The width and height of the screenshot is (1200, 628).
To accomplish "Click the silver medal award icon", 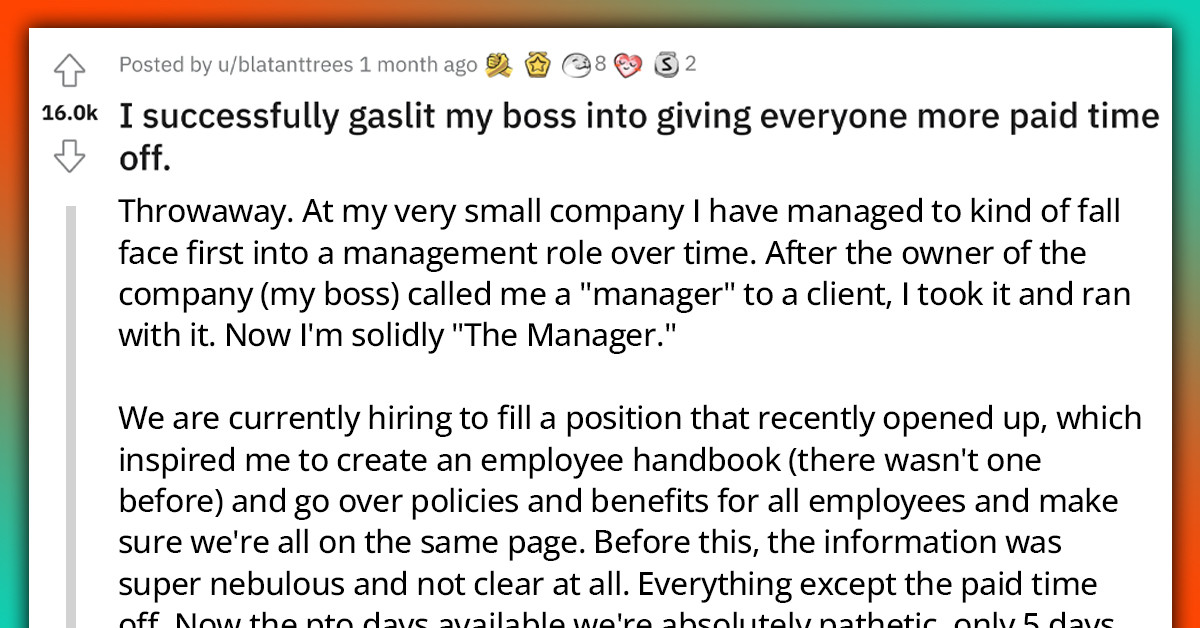I will point(575,64).
